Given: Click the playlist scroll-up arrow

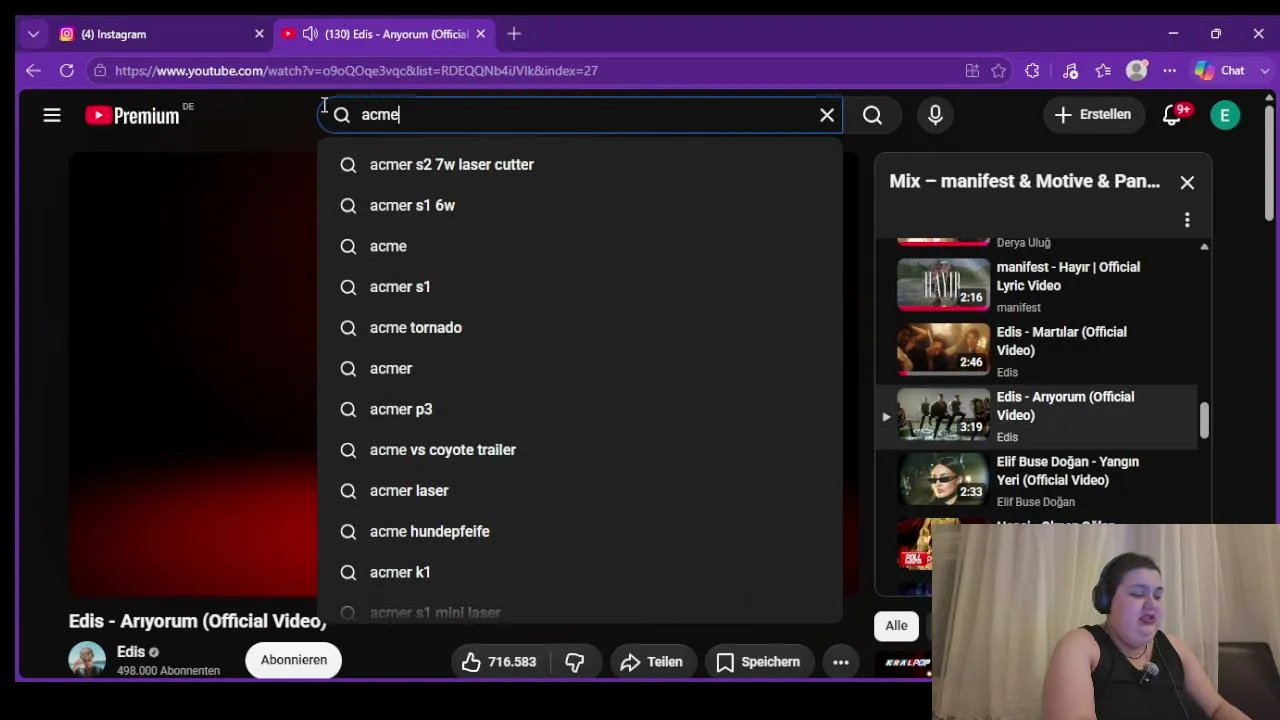Looking at the screenshot, I should [x=1204, y=246].
